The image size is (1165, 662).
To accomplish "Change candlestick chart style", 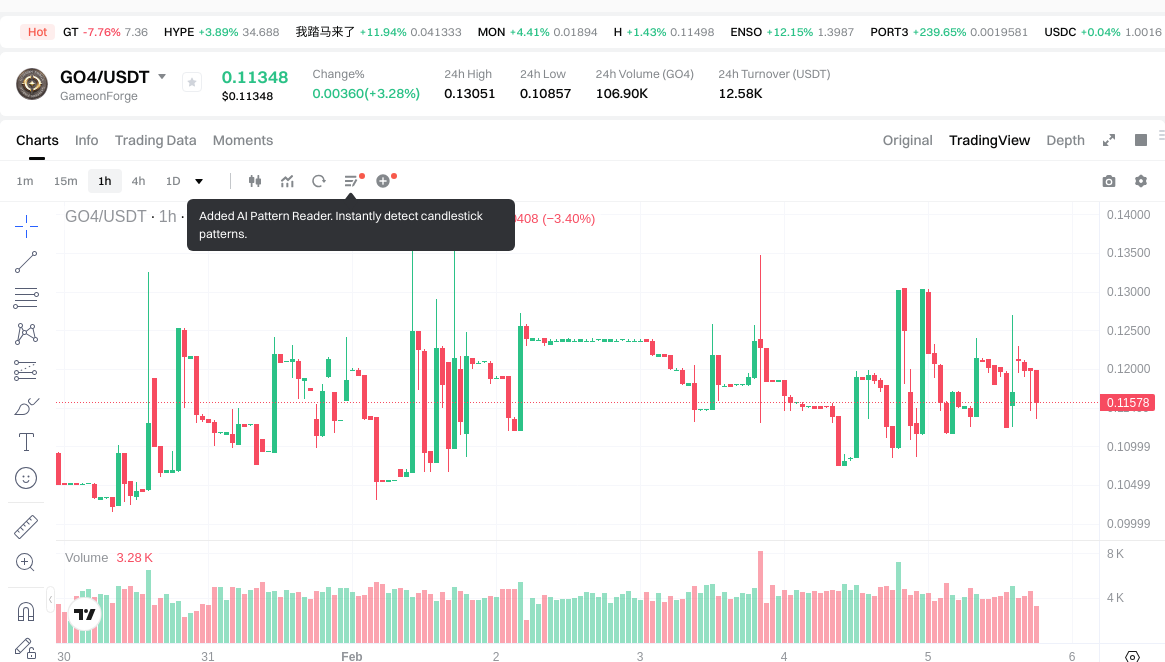I will [x=254, y=181].
